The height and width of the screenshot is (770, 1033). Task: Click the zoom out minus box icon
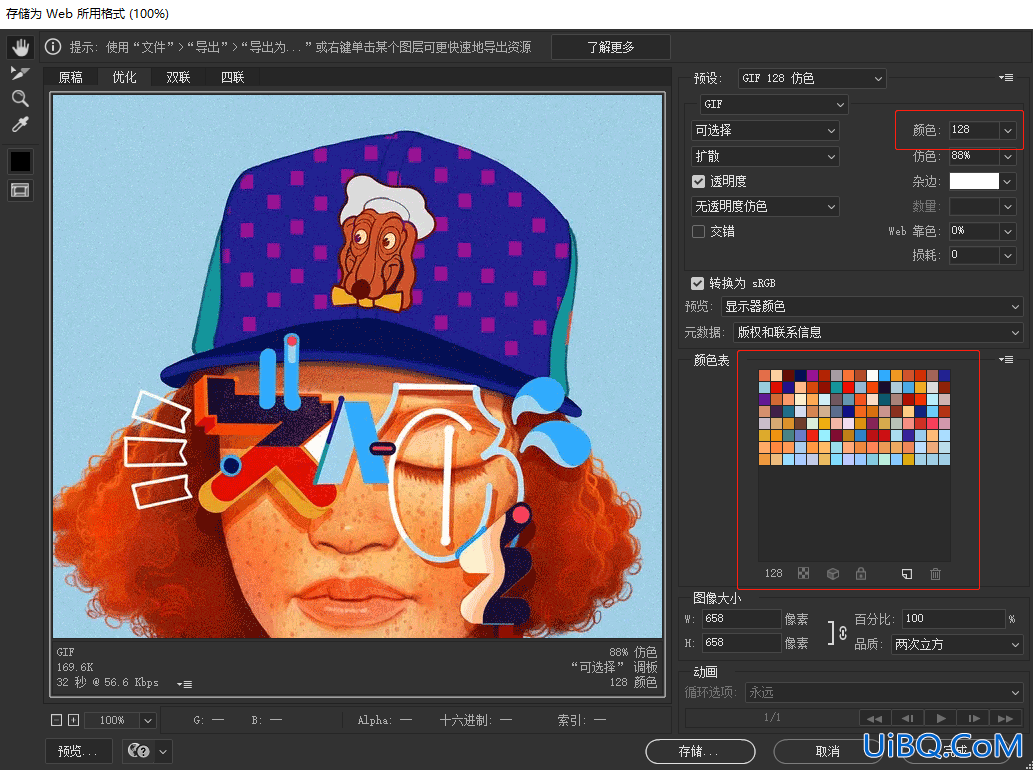pyautogui.click(x=57, y=720)
